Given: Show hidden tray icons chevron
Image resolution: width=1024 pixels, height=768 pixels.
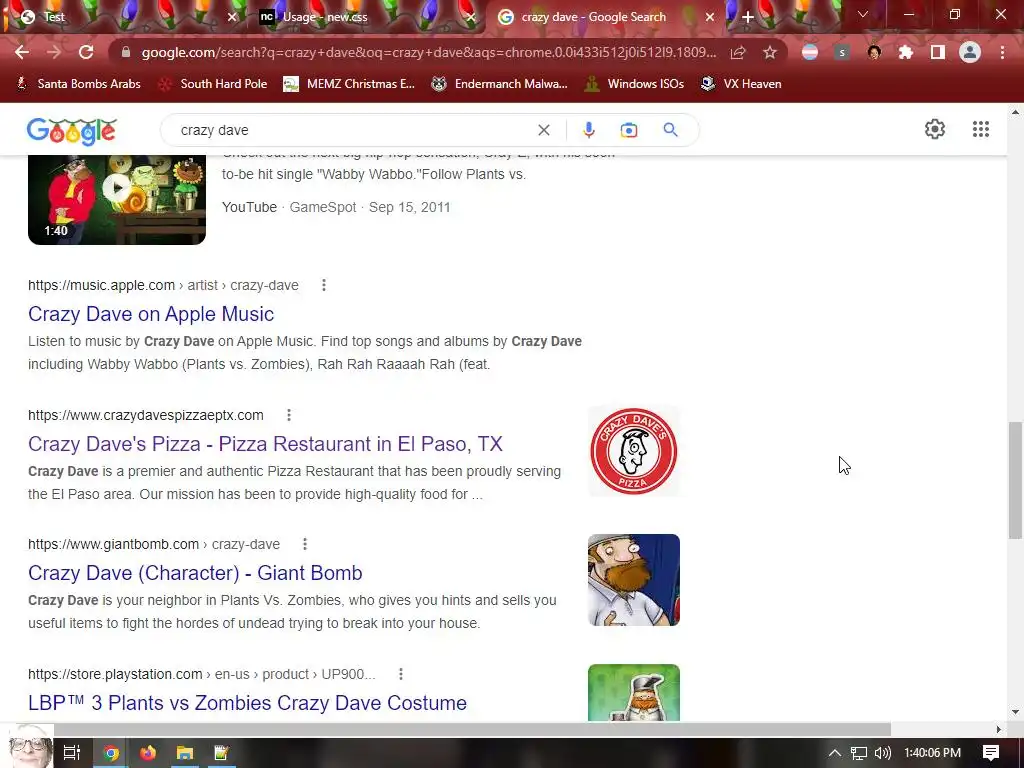Looking at the screenshot, I should click(x=835, y=753).
